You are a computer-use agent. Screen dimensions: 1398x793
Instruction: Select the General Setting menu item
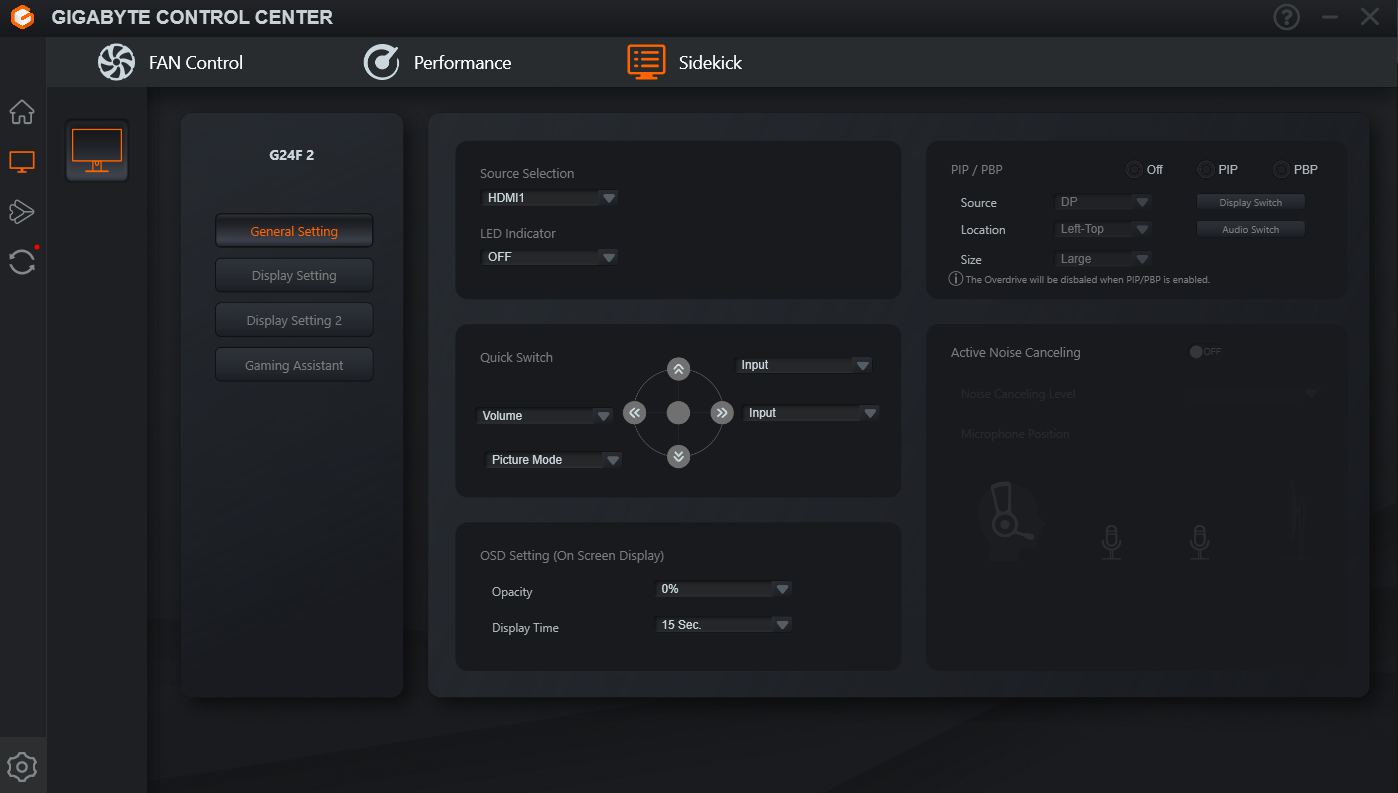pyautogui.click(x=294, y=231)
